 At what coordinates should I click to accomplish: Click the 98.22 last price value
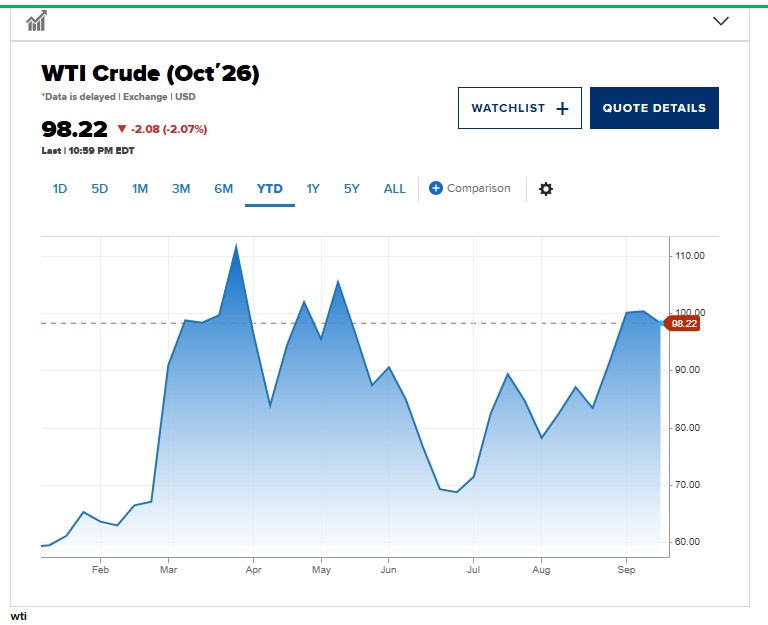(x=74, y=129)
